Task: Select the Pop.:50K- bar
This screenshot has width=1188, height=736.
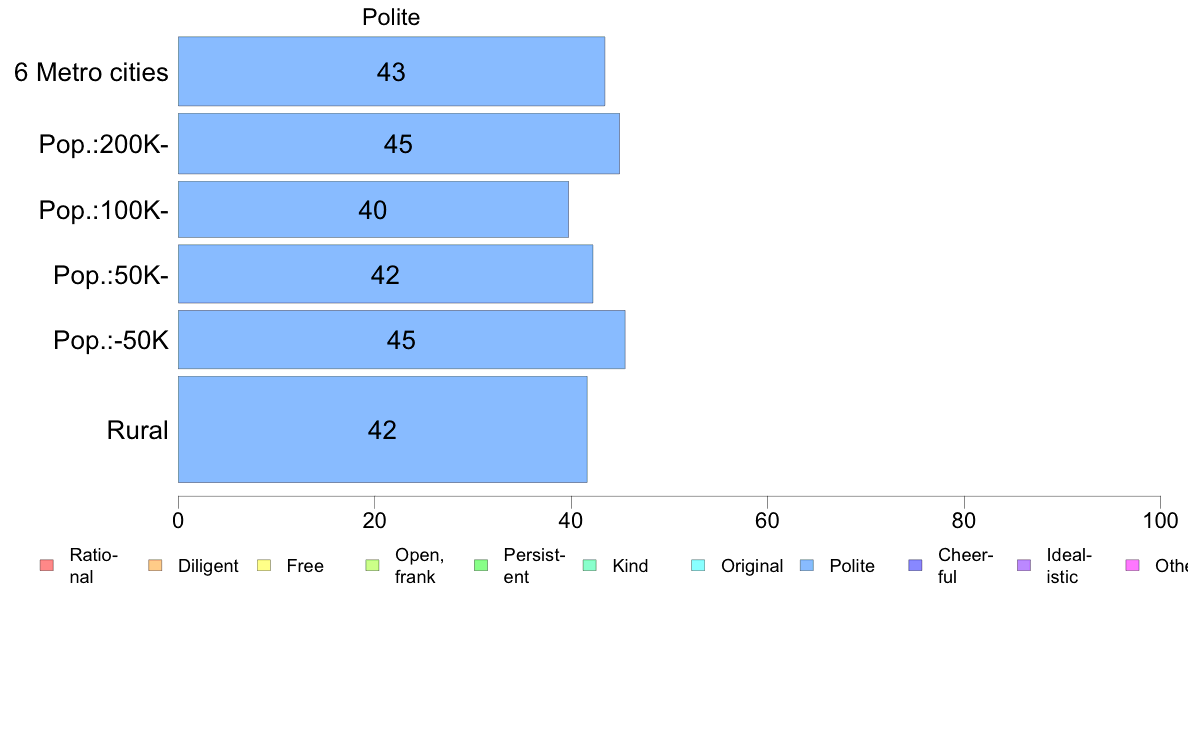Action: [386, 274]
